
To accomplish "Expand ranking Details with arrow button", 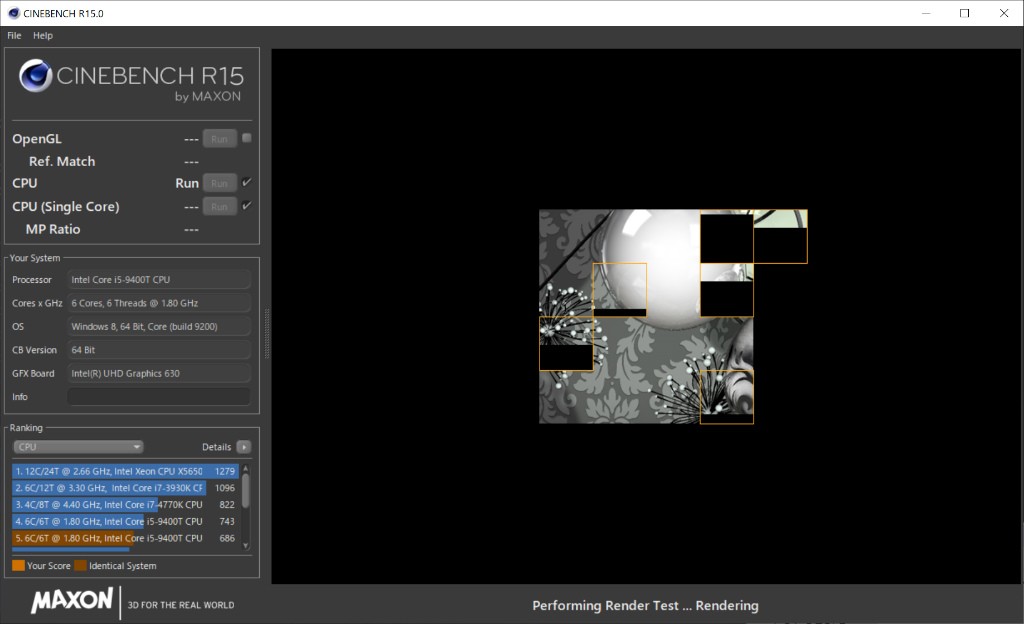I will pos(243,447).
